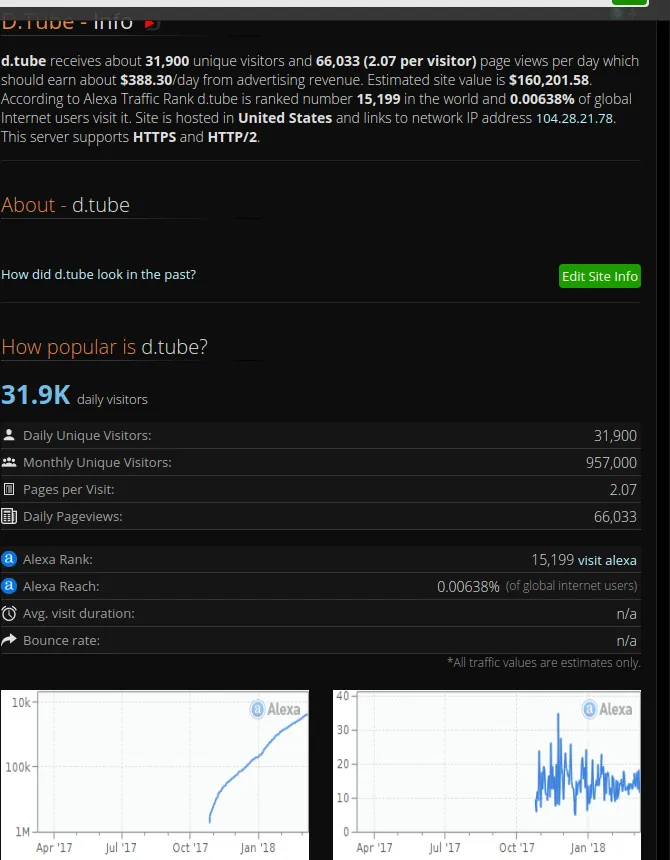
Task: Click the Edit Site Info button
Action: 600,276
